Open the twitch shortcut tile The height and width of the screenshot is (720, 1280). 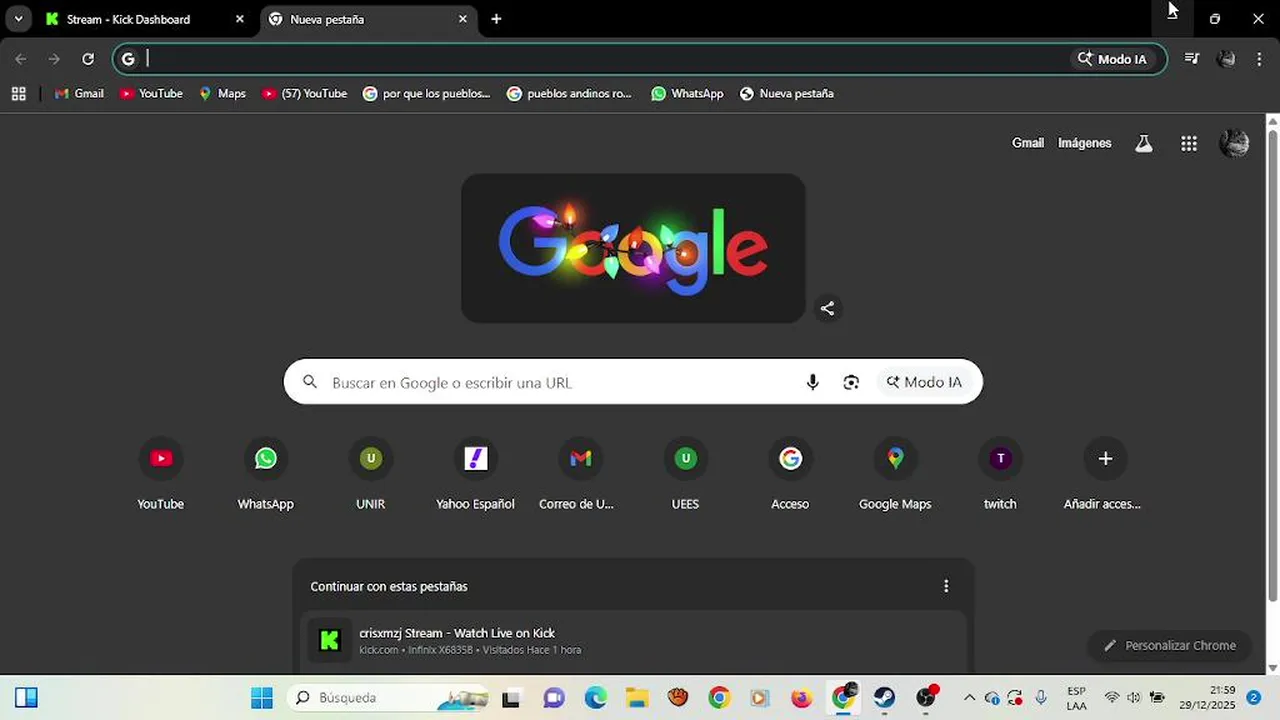click(1001, 474)
